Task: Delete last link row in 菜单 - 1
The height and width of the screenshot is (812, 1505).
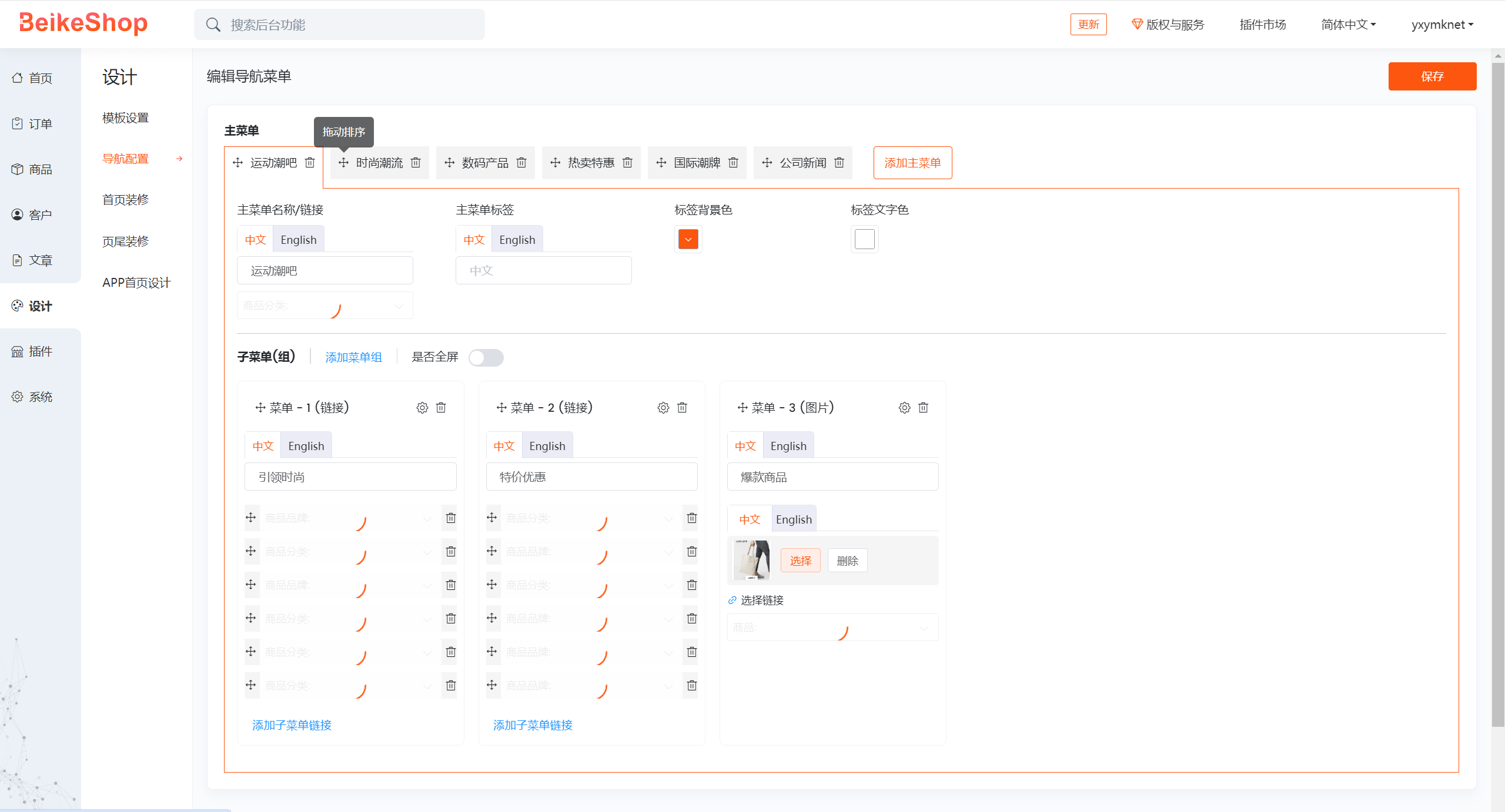Action: [451, 686]
